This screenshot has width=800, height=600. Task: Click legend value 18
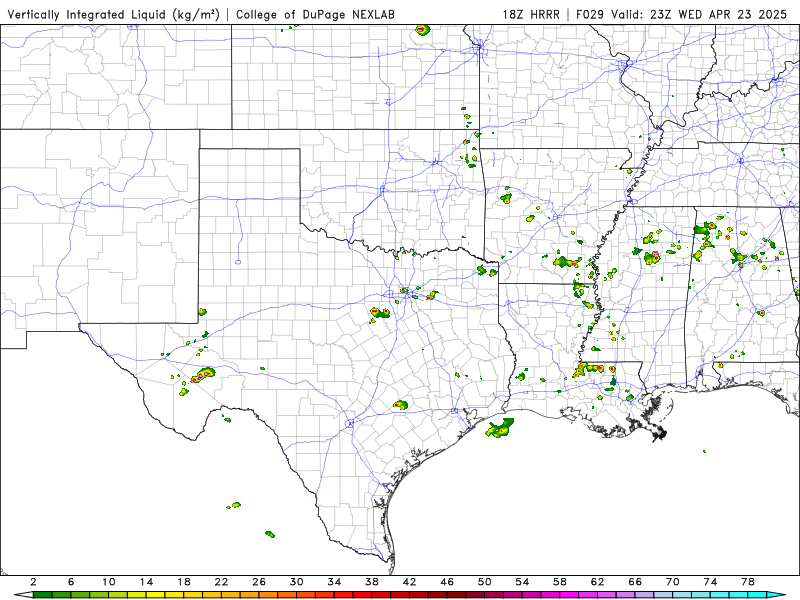(x=184, y=582)
